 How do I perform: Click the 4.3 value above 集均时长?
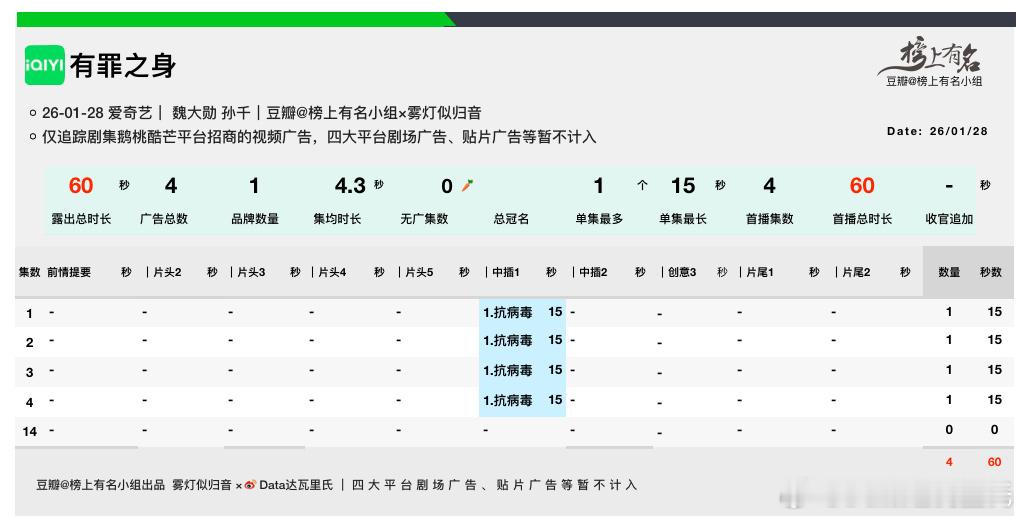(x=350, y=186)
